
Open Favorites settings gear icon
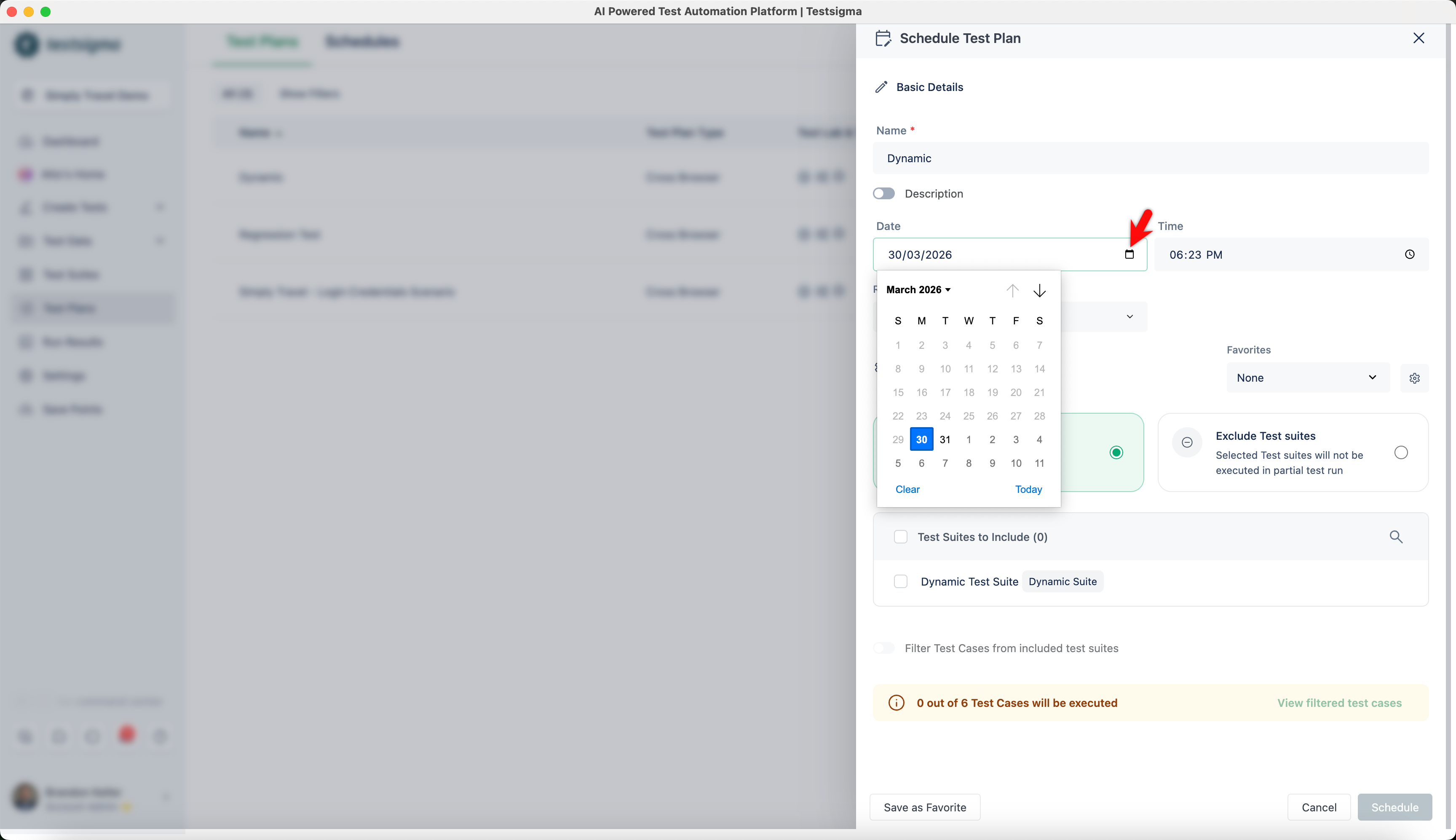tap(1414, 378)
